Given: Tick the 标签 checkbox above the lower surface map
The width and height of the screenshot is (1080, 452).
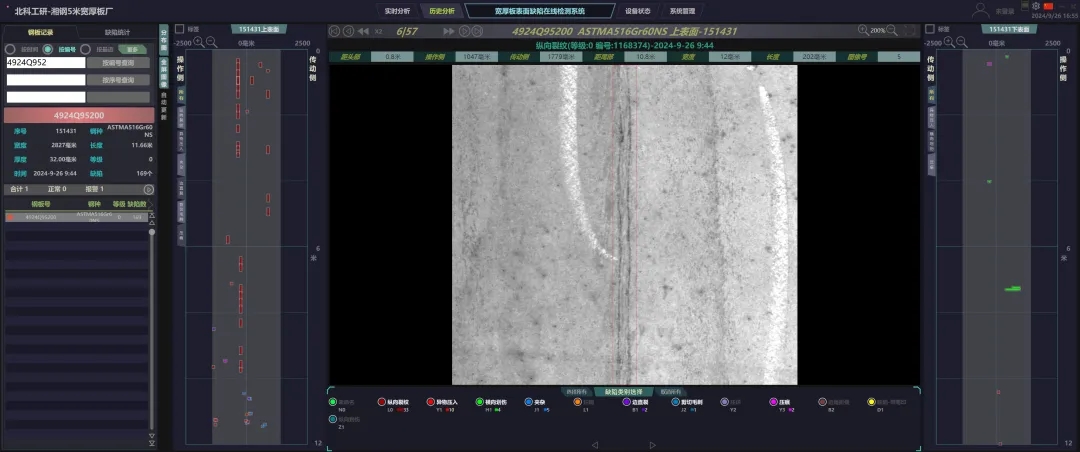Looking at the screenshot, I should tap(930, 29).
